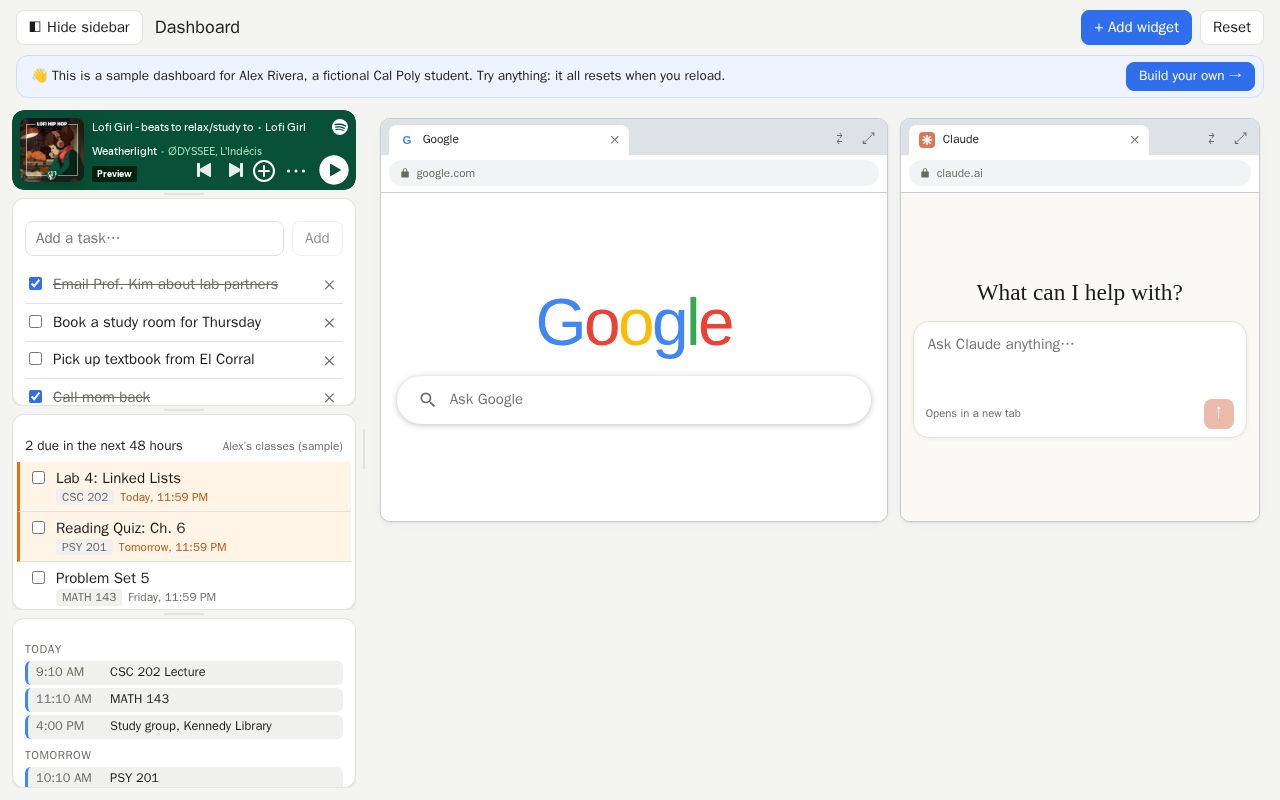The image size is (1280, 800).
Task: Select the Google tab
Action: (x=509, y=140)
